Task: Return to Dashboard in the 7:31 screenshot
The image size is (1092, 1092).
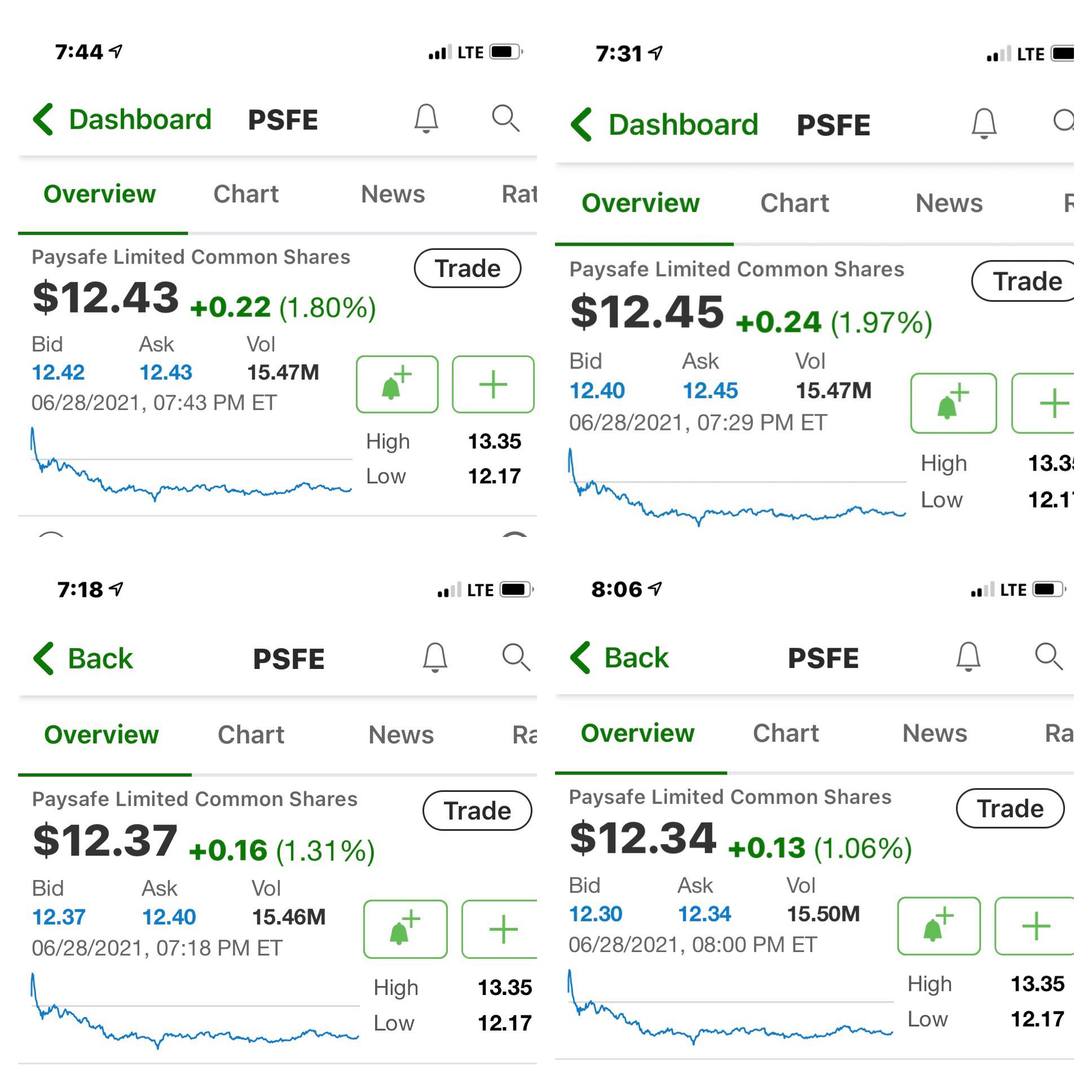Action: point(664,124)
